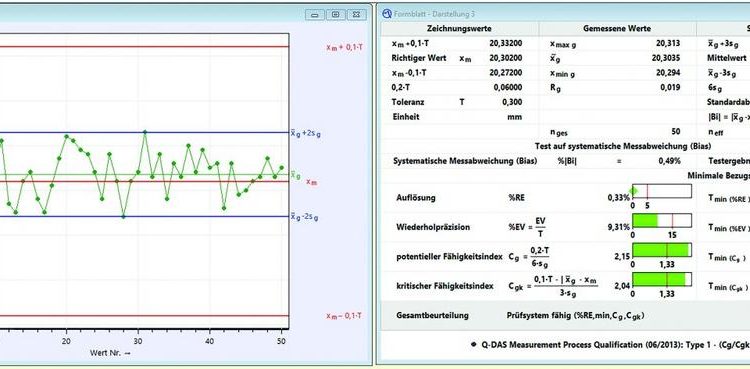Viewport: 750px width, 369px height.
Task: Click the x-axis tick label 20
Action: pos(66,341)
